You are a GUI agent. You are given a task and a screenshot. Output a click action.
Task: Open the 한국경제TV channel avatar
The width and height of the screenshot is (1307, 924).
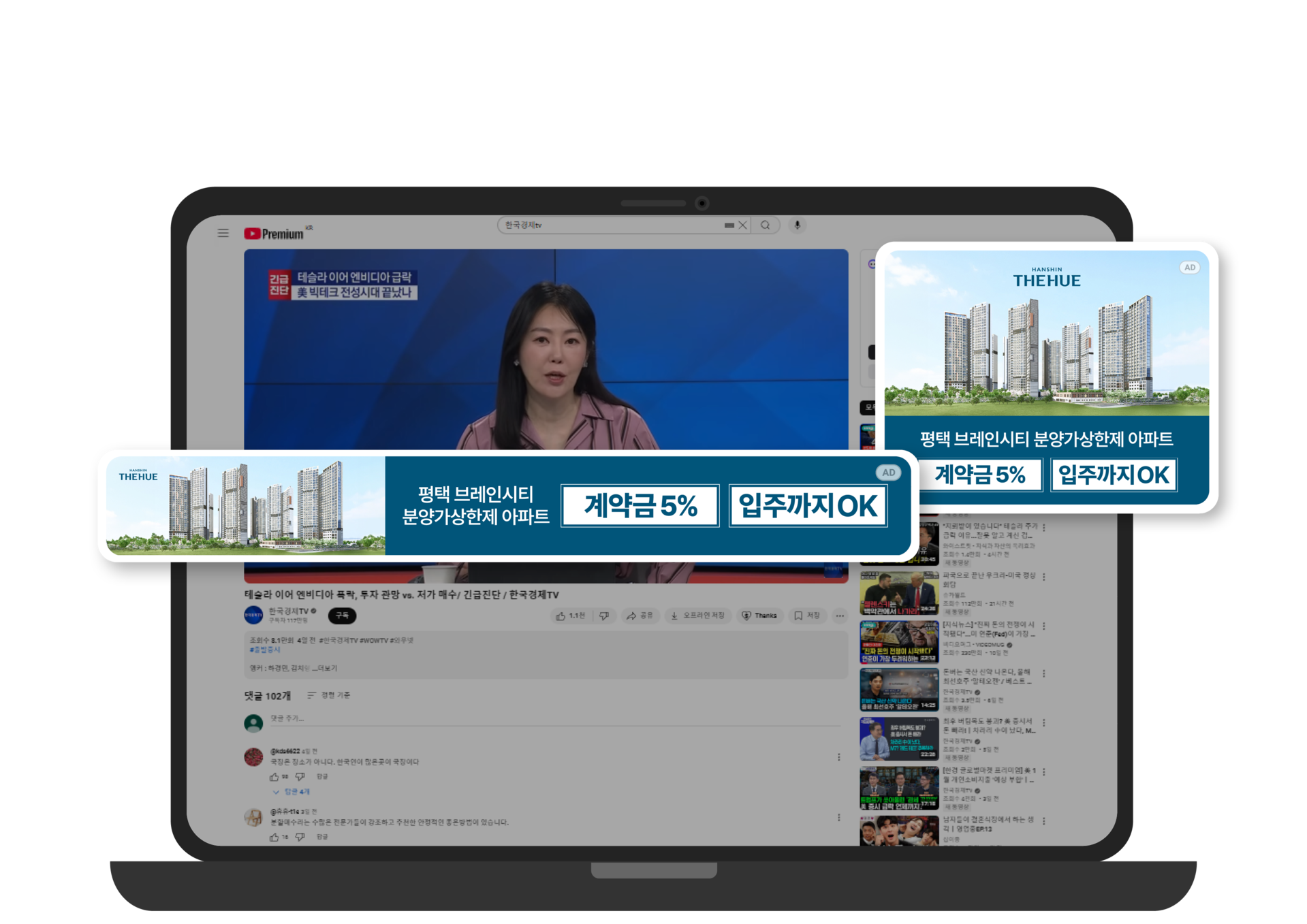pyautogui.click(x=253, y=615)
